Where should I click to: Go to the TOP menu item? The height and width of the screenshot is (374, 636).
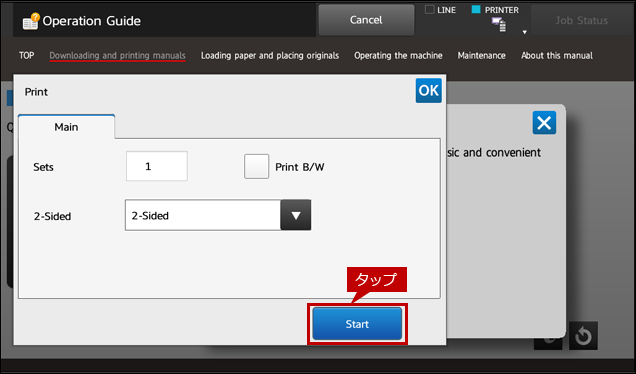point(26,56)
